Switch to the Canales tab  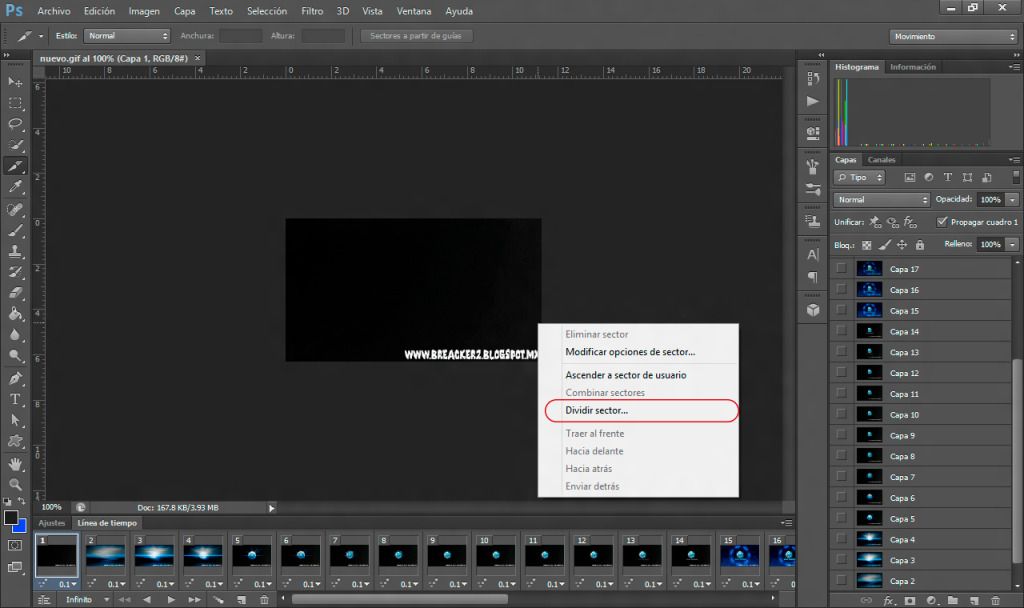pyautogui.click(x=881, y=159)
